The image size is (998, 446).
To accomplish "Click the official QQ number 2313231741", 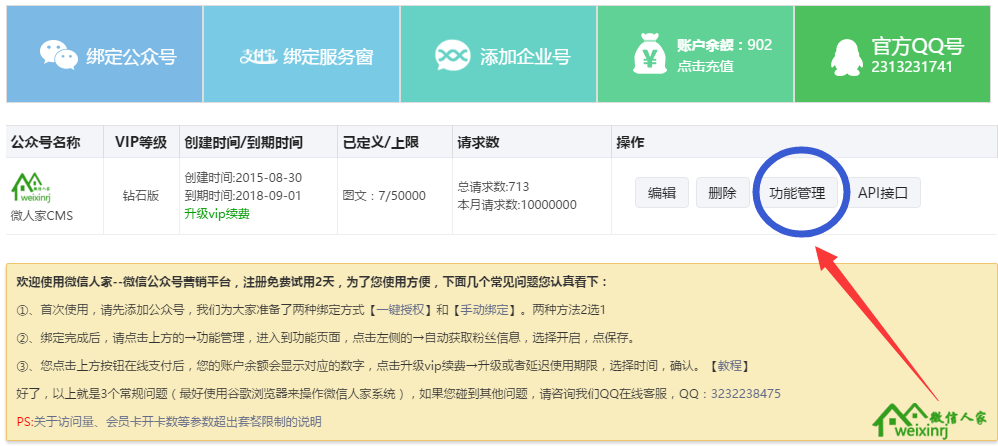I will [911, 67].
